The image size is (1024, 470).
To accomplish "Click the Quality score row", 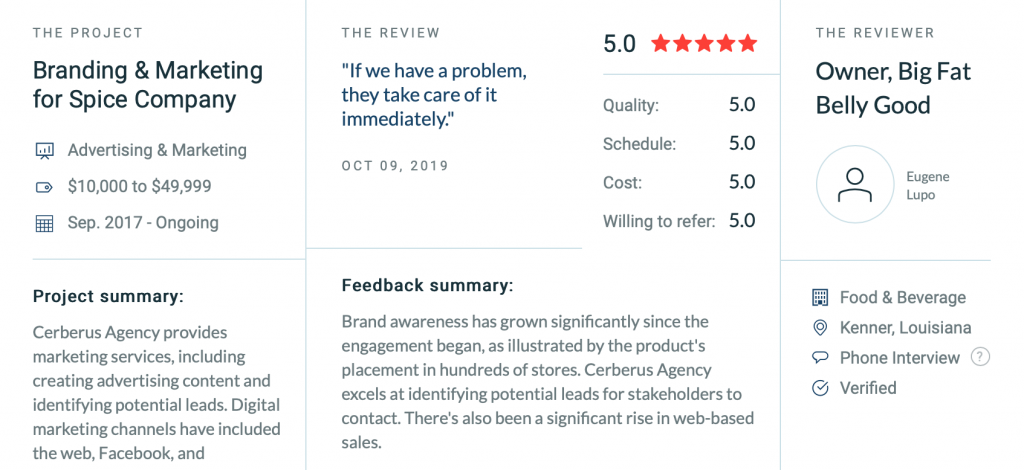I will [x=679, y=105].
